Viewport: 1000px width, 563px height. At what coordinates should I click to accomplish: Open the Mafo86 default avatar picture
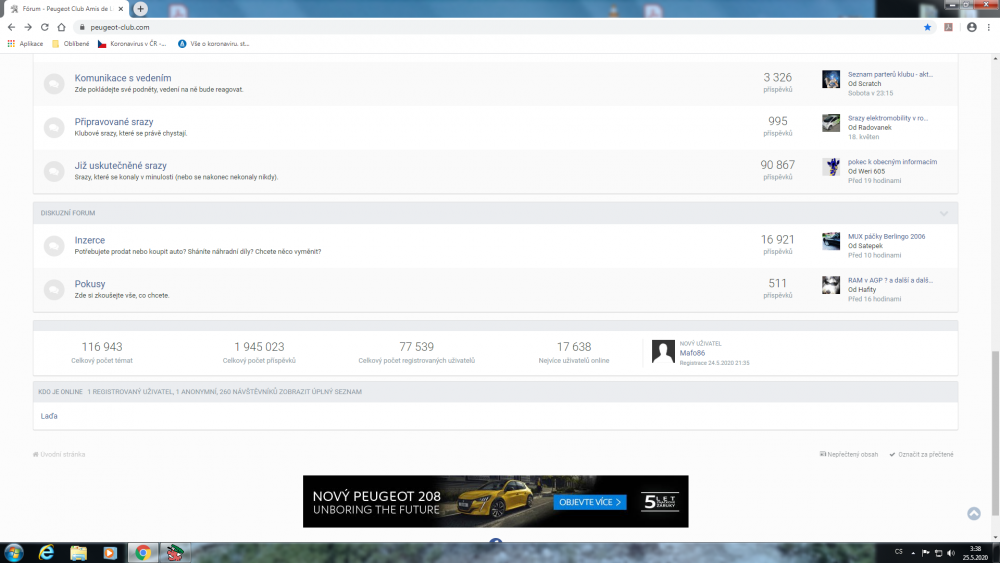(663, 351)
